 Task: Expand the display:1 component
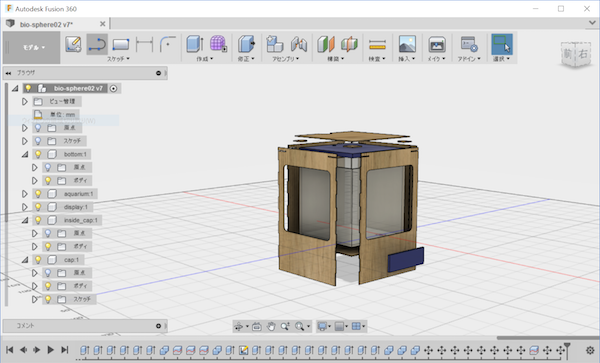(25, 207)
